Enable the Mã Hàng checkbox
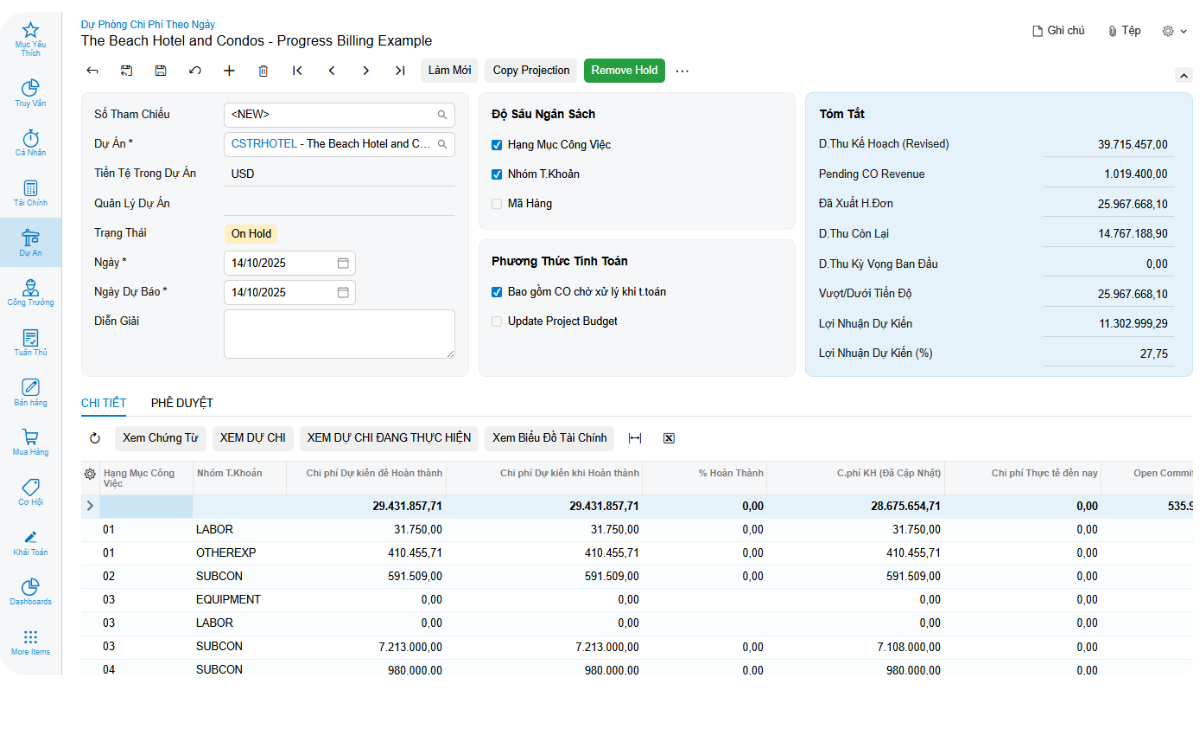The height and width of the screenshot is (750, 1200). click(x=496, y=205)
